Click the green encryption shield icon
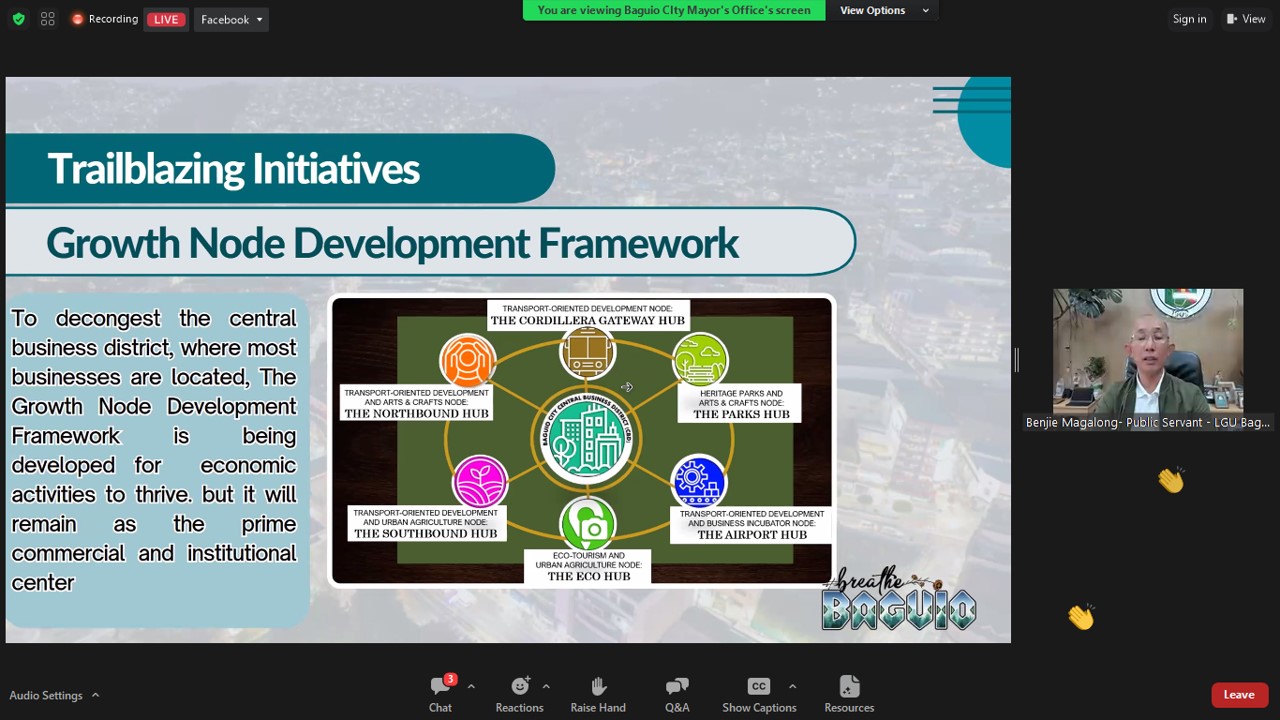Viewport: 1280px width, 720px height. coord(19,19)
